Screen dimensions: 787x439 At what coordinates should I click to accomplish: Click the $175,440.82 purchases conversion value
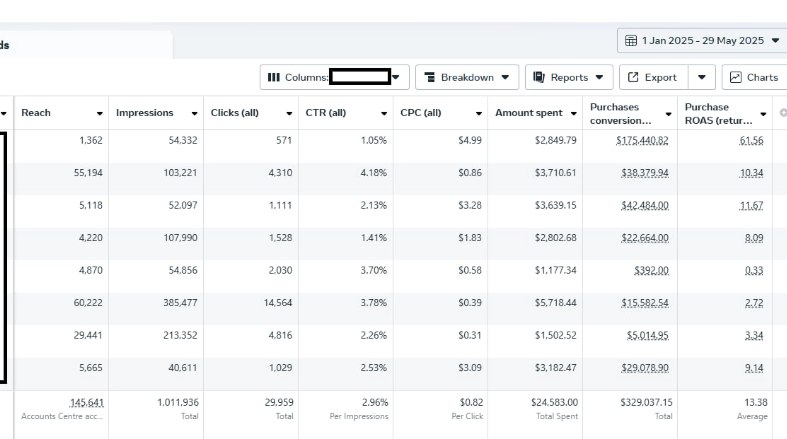tap(642, 140)
